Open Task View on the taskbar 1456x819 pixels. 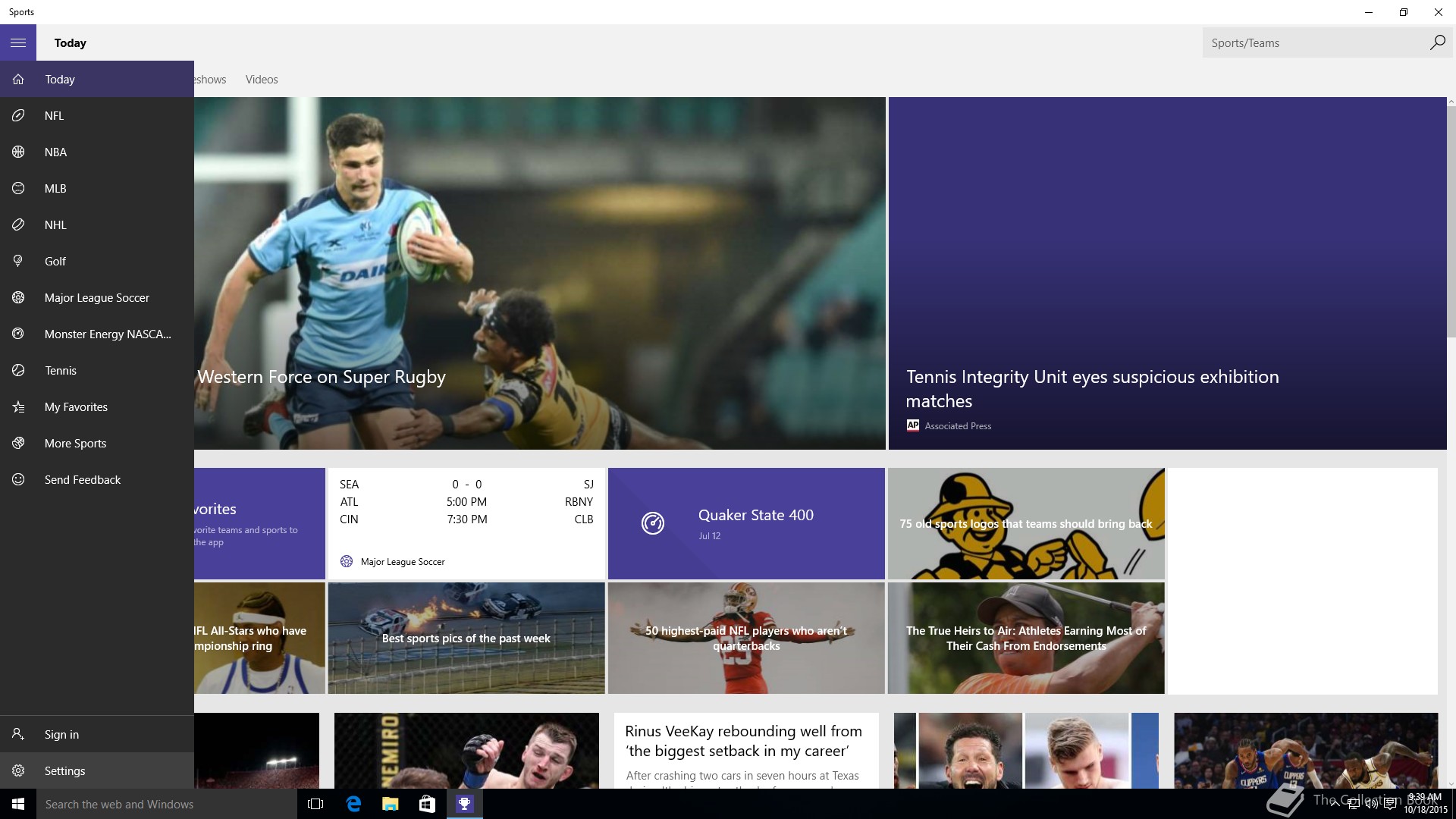pos(315,804)
